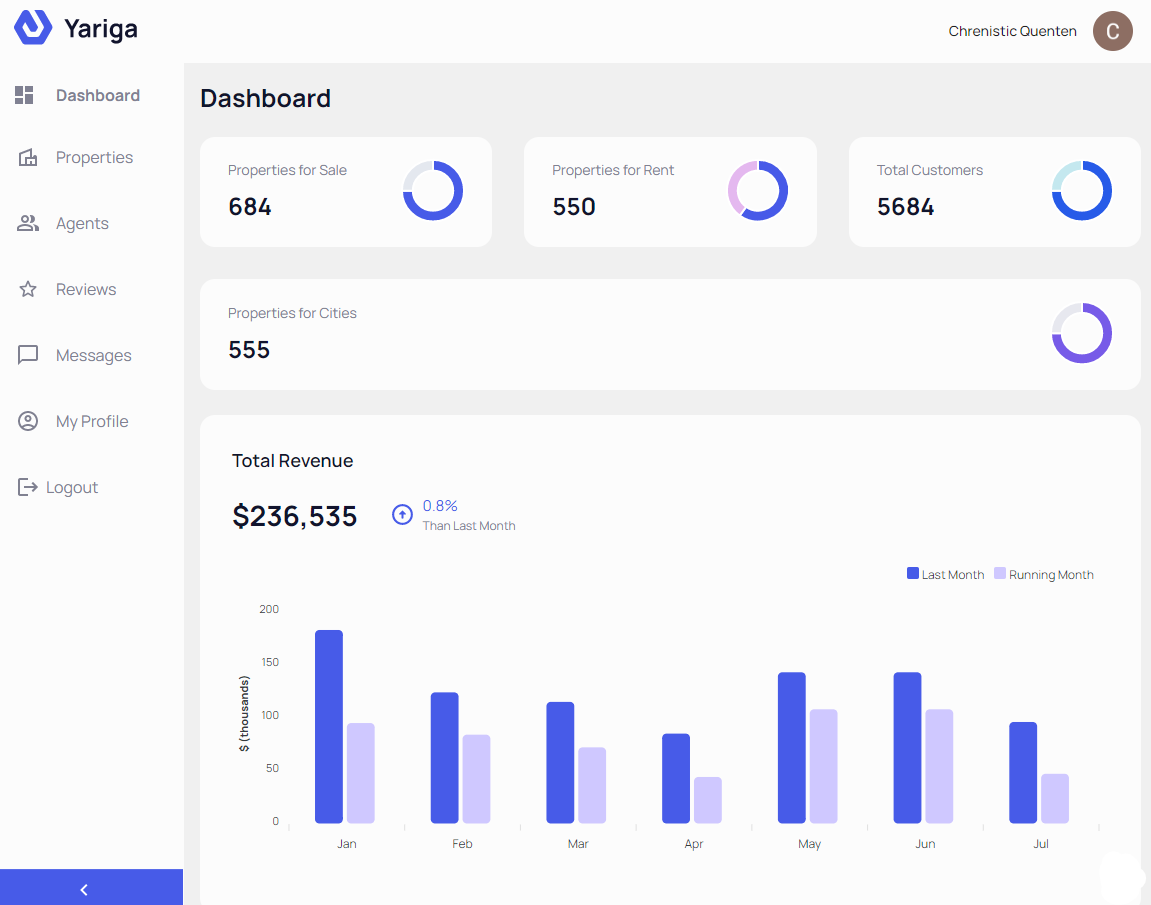Screen dimensions: 1151x905
Task: Click the Total Customers donut chart
Action: (x=1081, y=190)
